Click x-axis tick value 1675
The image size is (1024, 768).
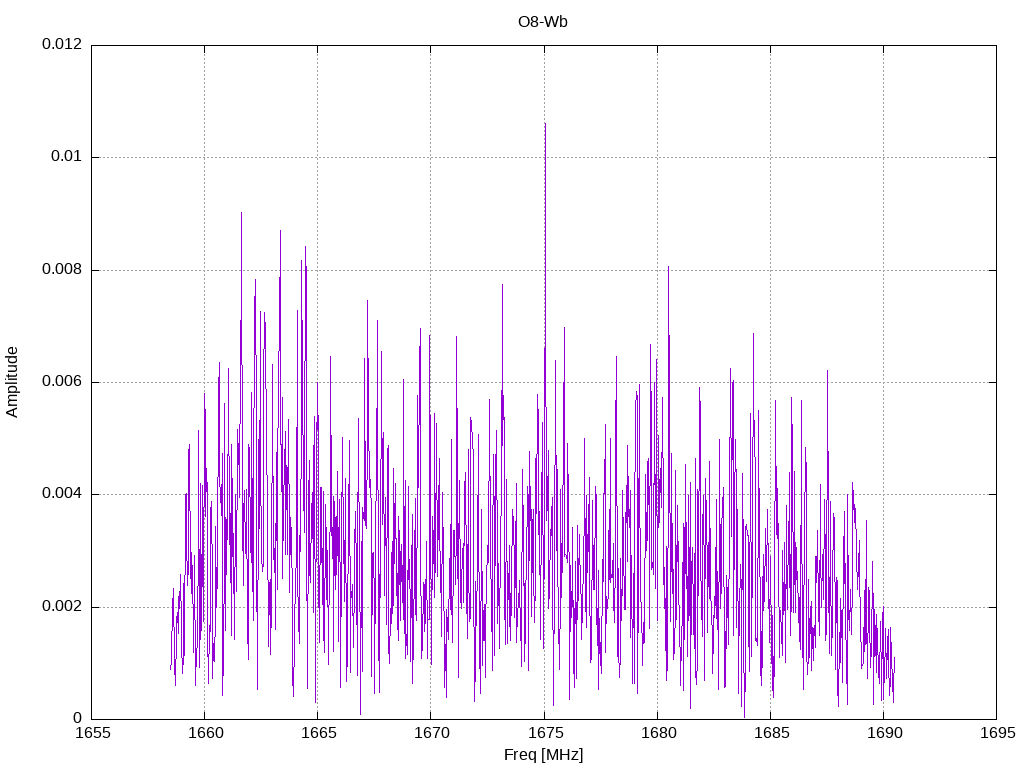[545, 733]
